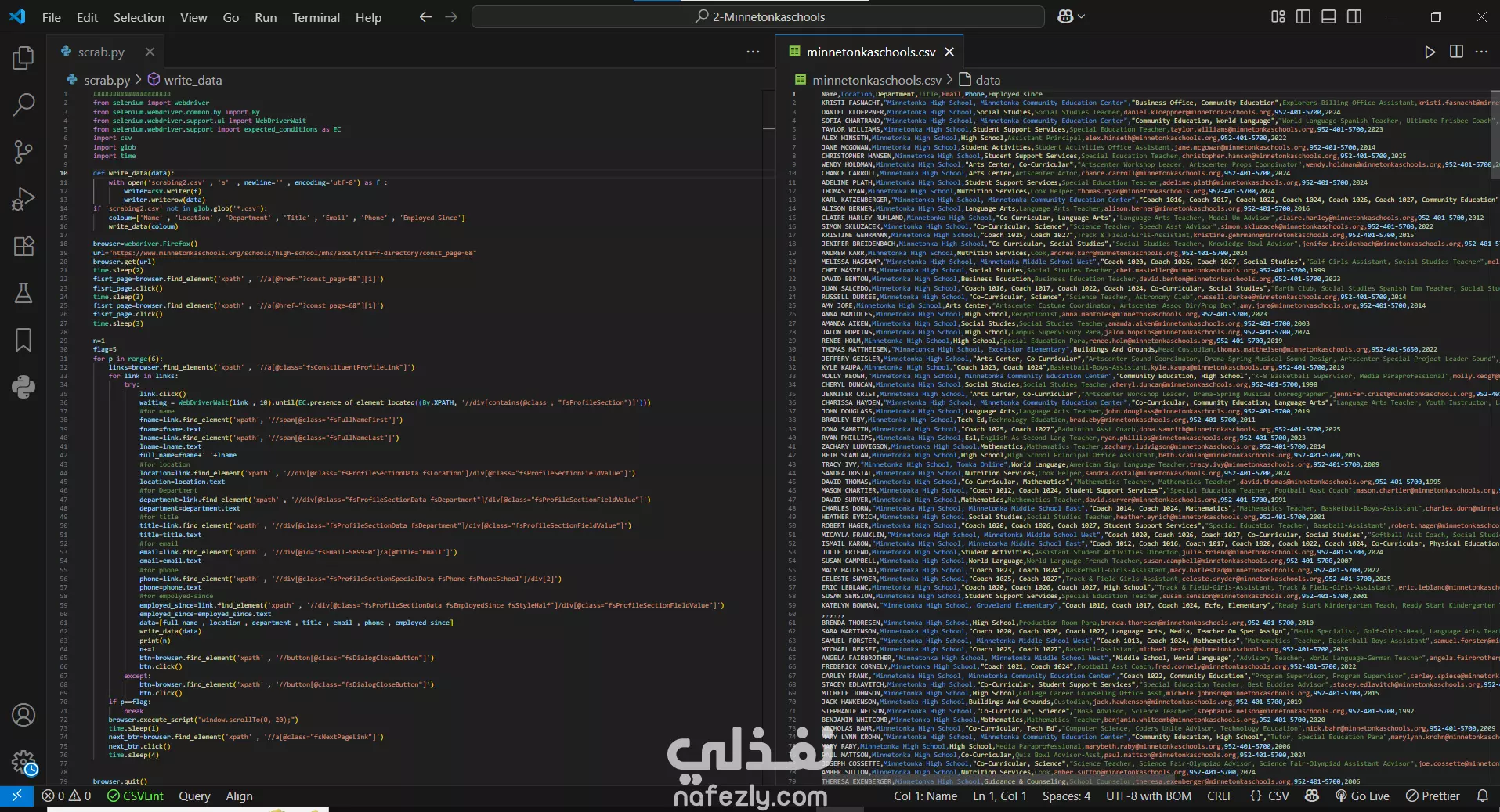Viewport: 1500px width, 812px height.
Task: Open the Testing flask view
Action: coord(23,293)
